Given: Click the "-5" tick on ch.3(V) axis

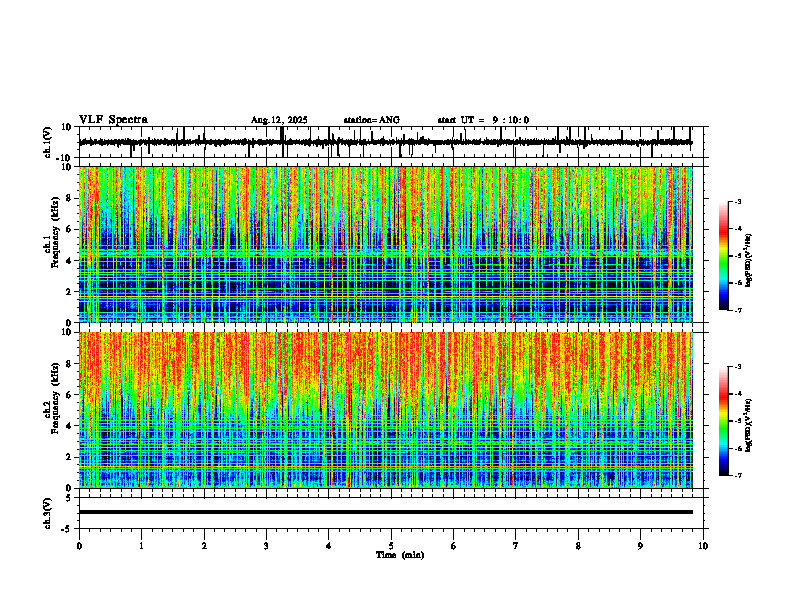Looking at the screenshot, I should pyautogui.click(x=67, y=529).
